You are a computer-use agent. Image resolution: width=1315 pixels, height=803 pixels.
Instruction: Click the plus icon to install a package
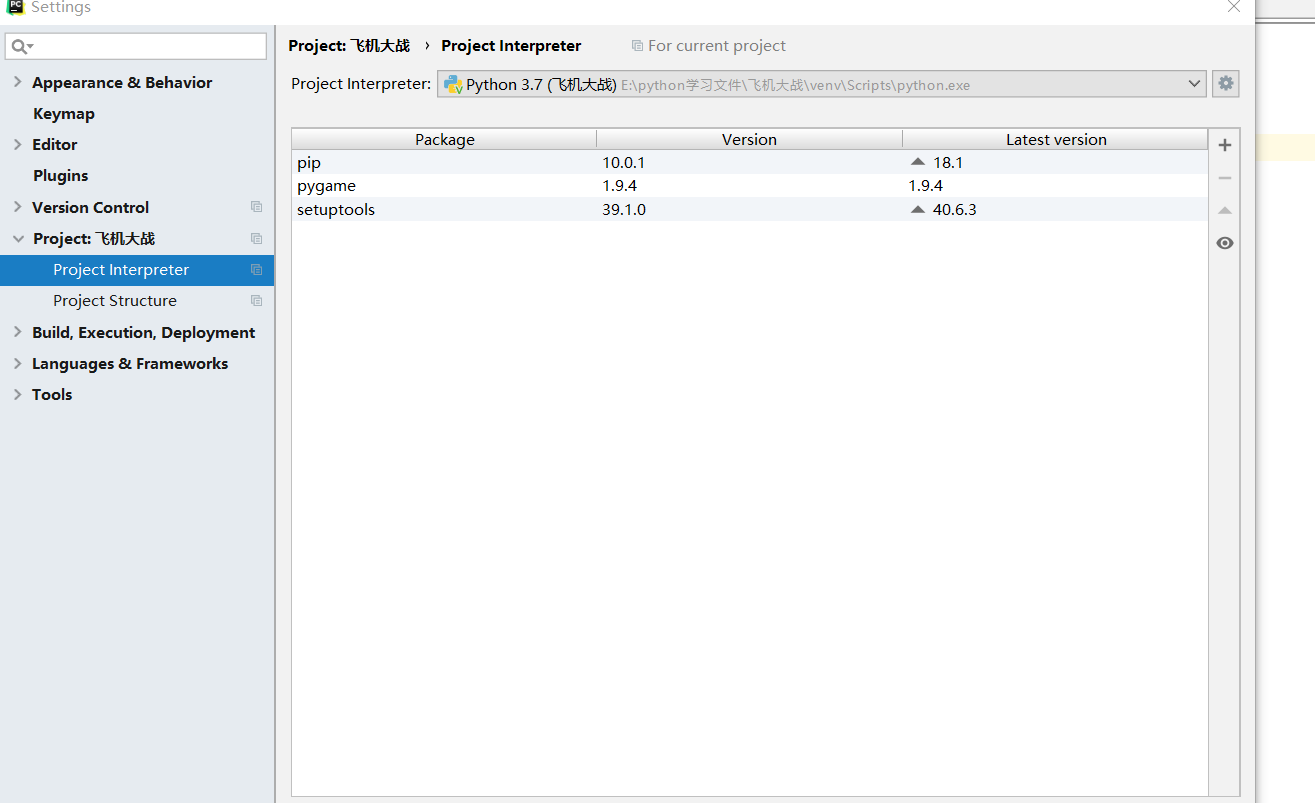pos(1224,144)
